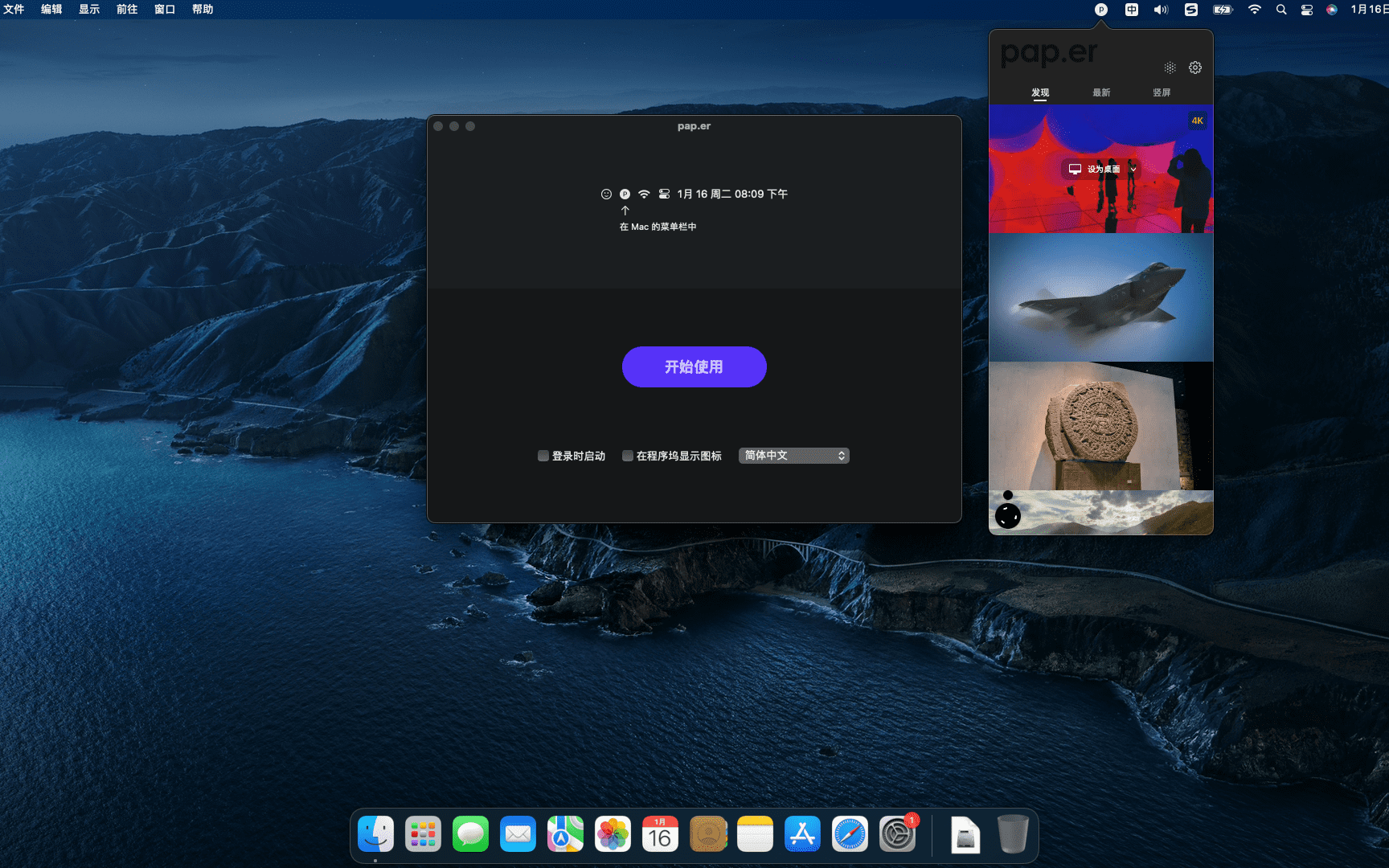
Task: Open App Store from the Dock
Action: coord(802,834)
